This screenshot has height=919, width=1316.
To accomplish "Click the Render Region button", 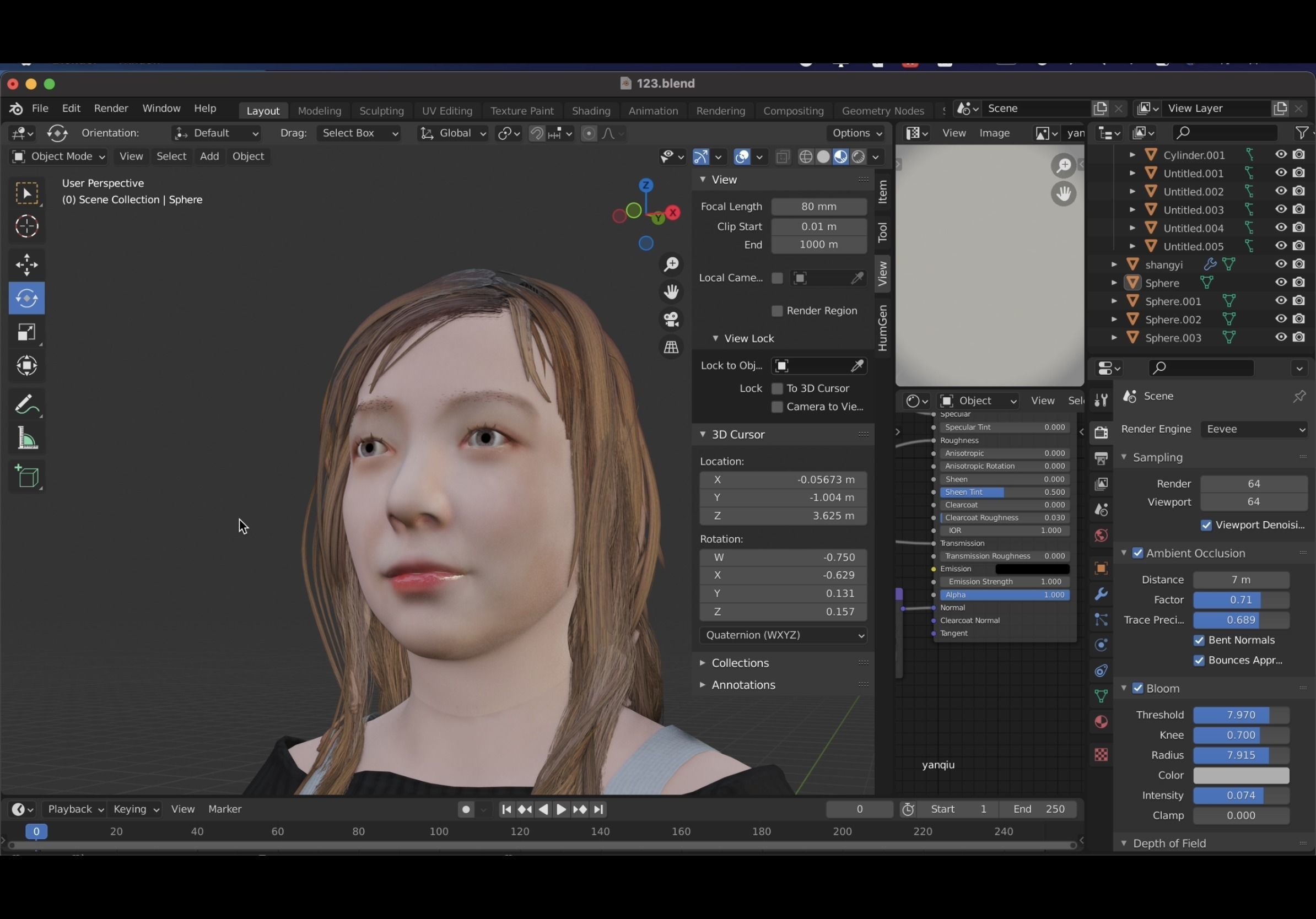I will [776, 311].
